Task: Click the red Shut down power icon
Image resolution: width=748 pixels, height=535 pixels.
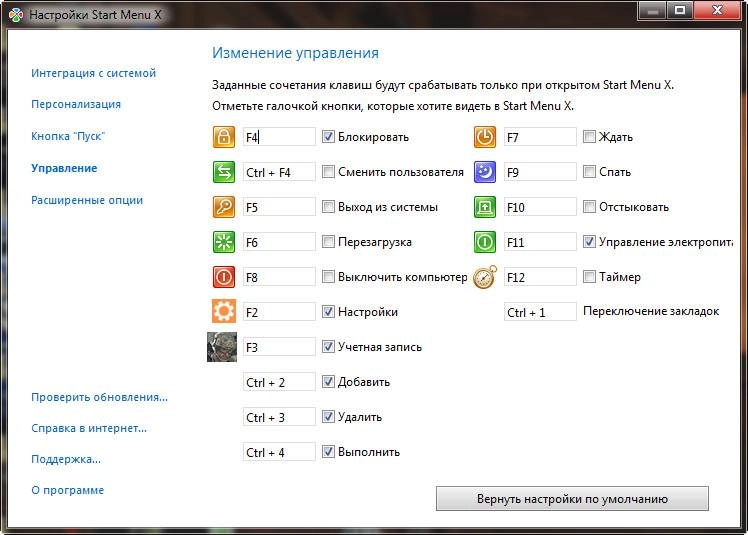Action: pyautogui.click(x=224, y=277)
